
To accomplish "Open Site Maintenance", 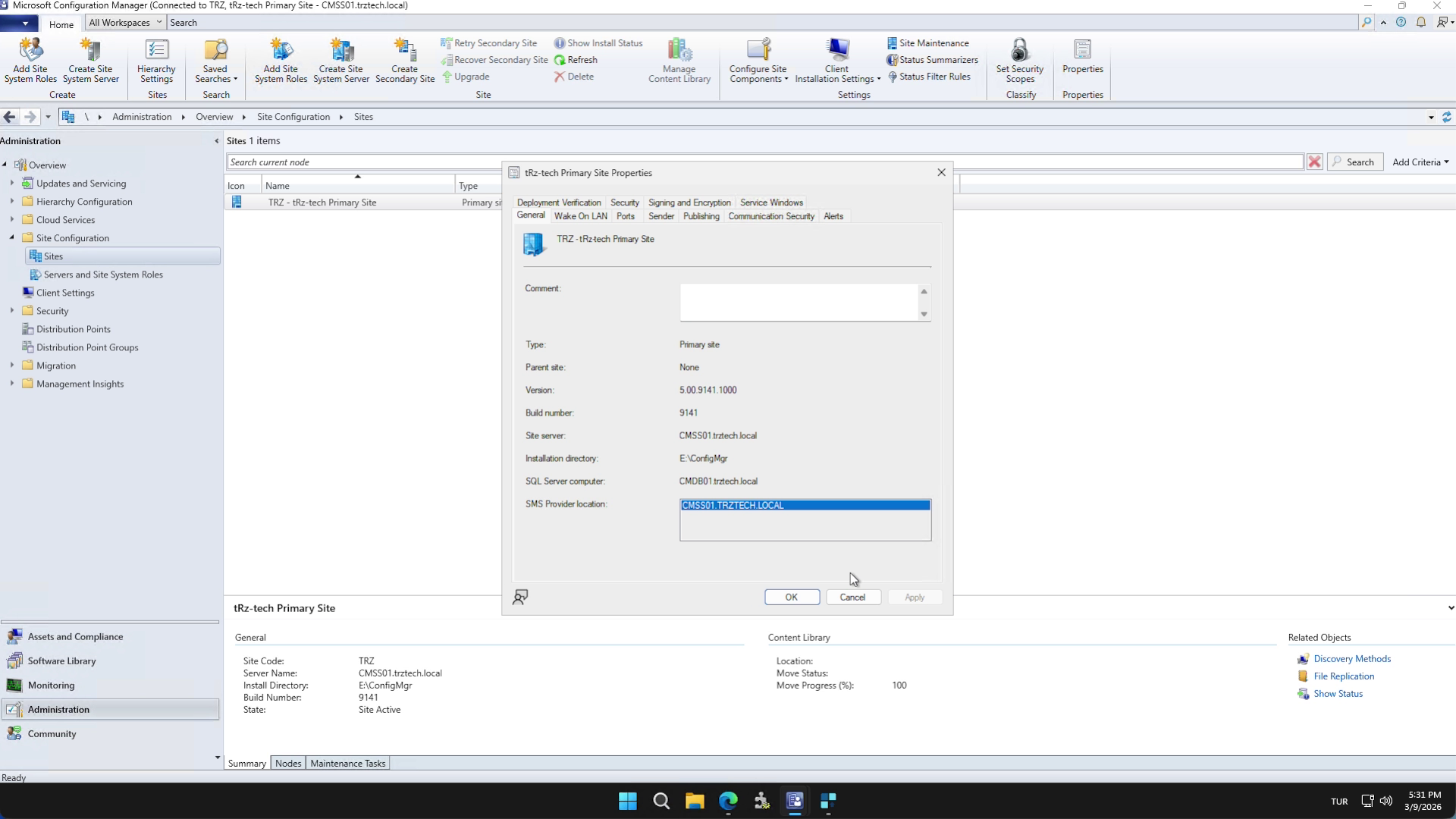I will 928,43.
